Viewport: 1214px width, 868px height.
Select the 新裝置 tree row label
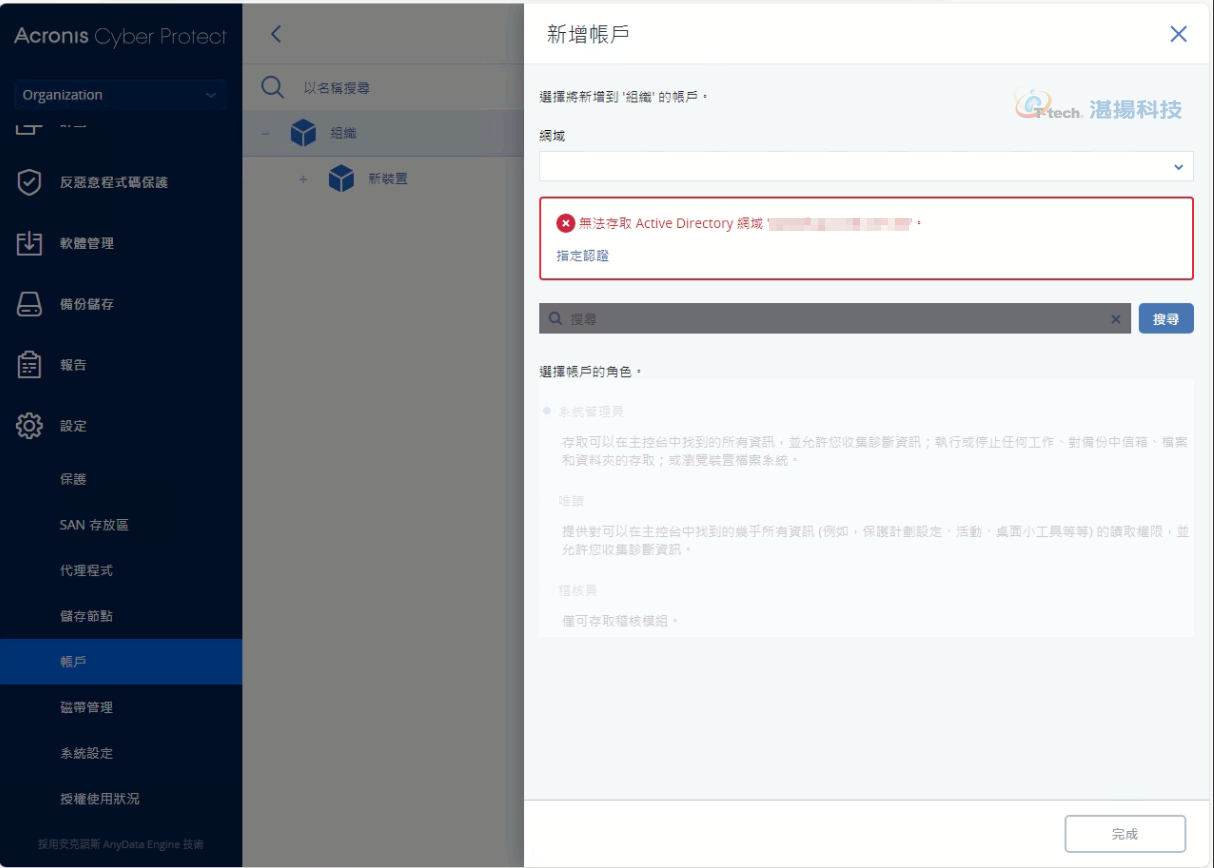388,179
